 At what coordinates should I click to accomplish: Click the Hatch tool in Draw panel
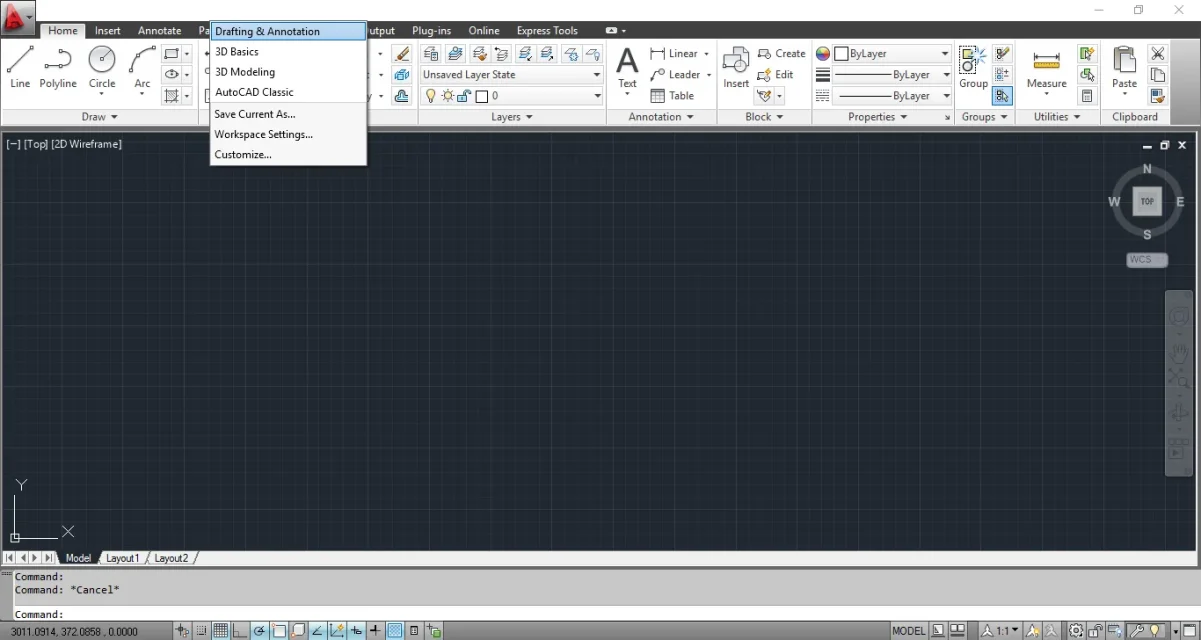click(x=172, y=96)
